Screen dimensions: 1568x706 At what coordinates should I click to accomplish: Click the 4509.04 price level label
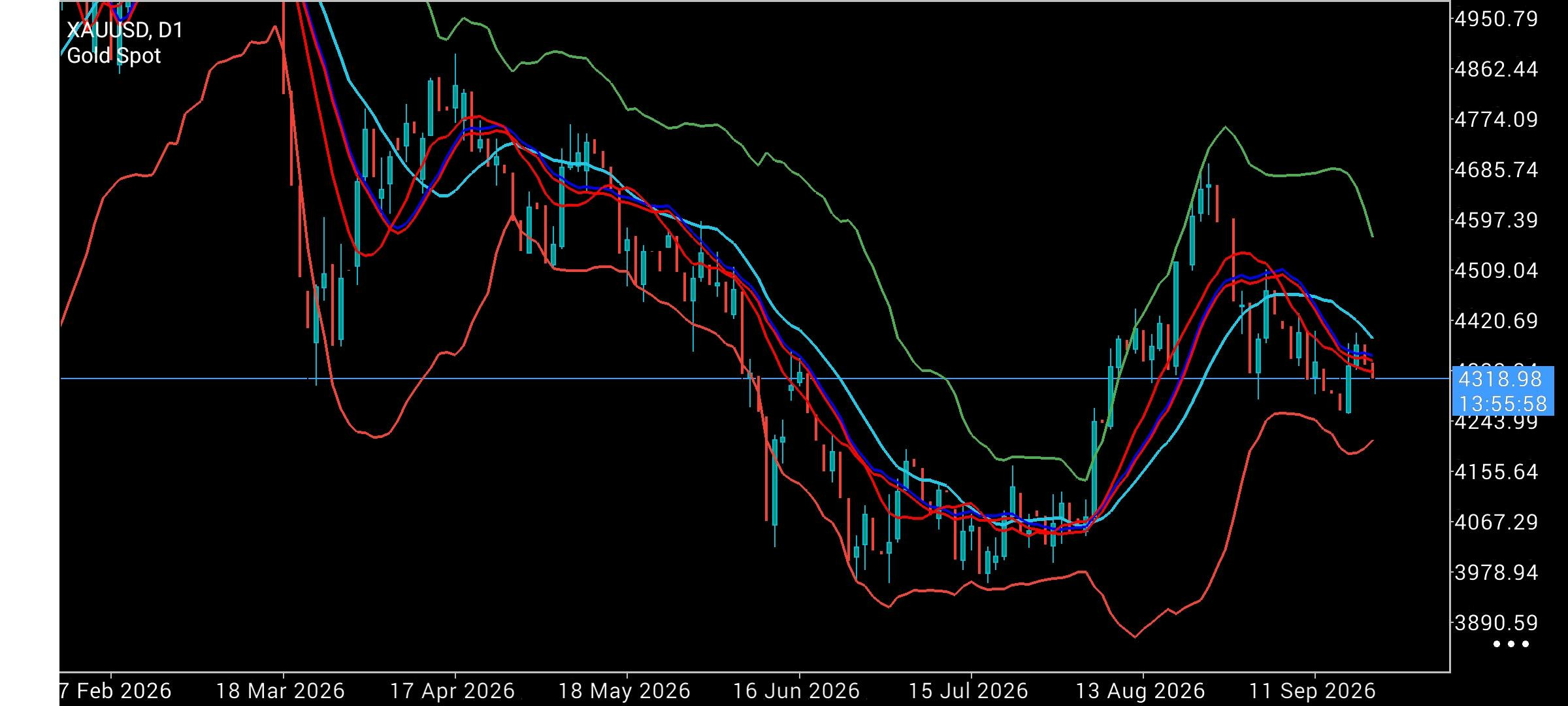click(x=1496, y=271)
